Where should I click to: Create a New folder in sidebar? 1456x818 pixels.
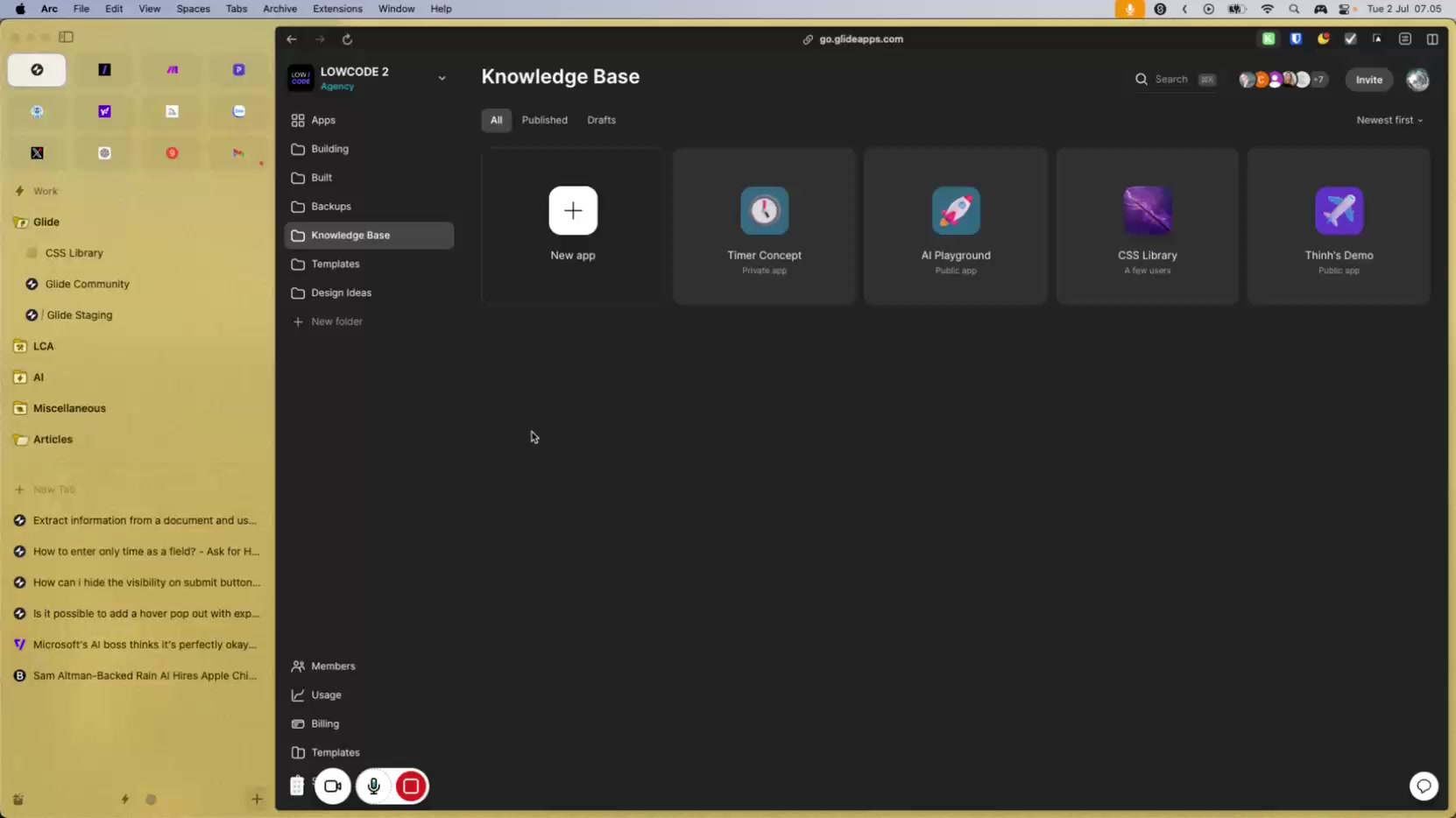click(336, 321)
